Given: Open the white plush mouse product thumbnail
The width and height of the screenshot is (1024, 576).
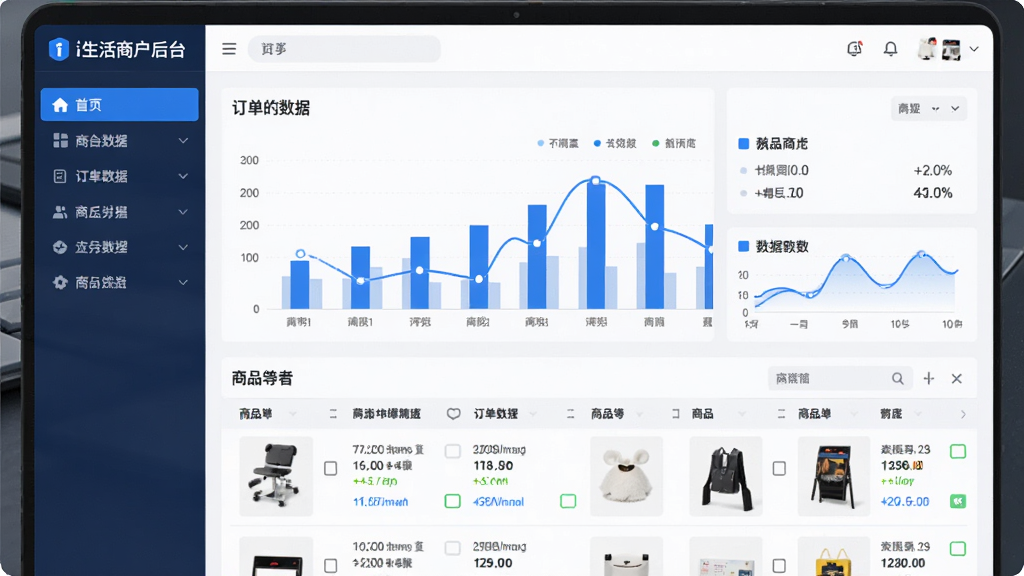Looking at the screenshot, I should pyautogui.click(x=626, y=476).
